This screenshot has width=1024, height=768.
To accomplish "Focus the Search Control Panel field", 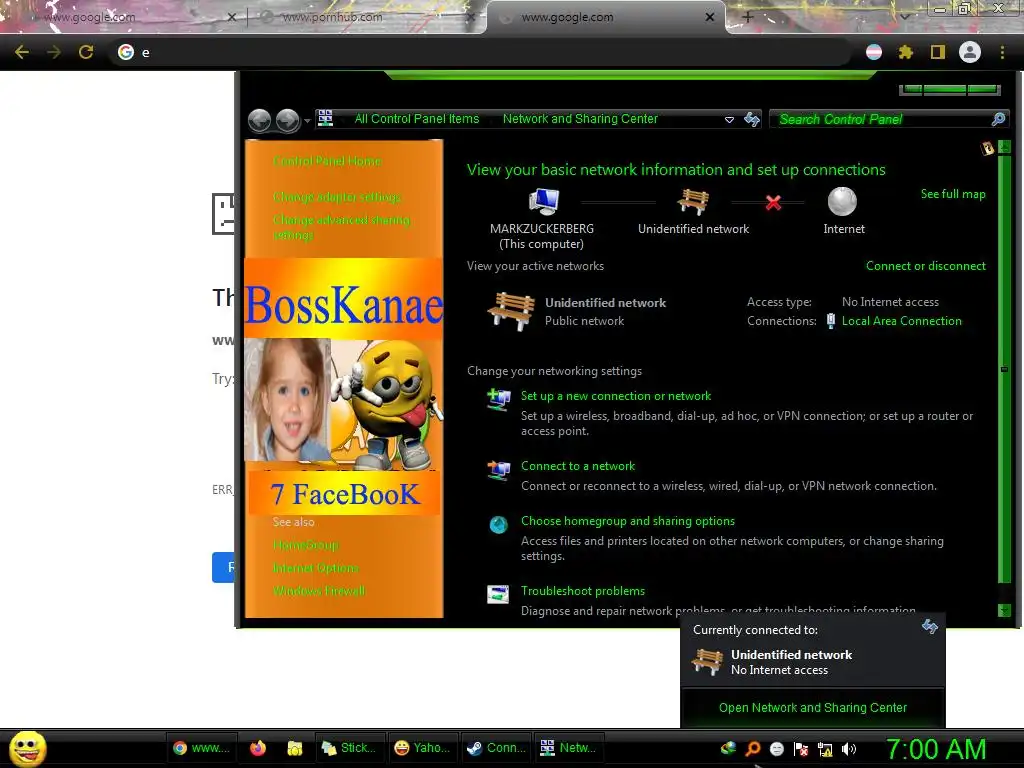I will pos(889,119).
